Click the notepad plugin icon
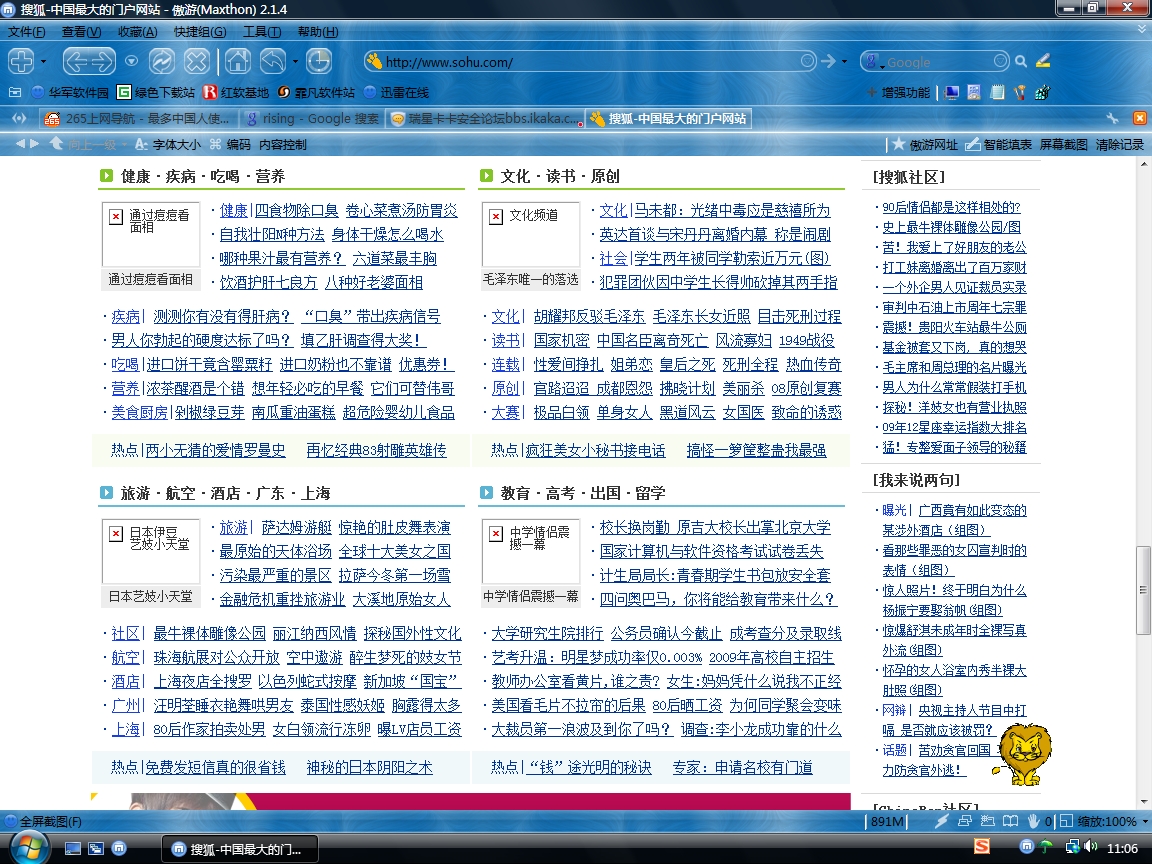 click(998, 93)
